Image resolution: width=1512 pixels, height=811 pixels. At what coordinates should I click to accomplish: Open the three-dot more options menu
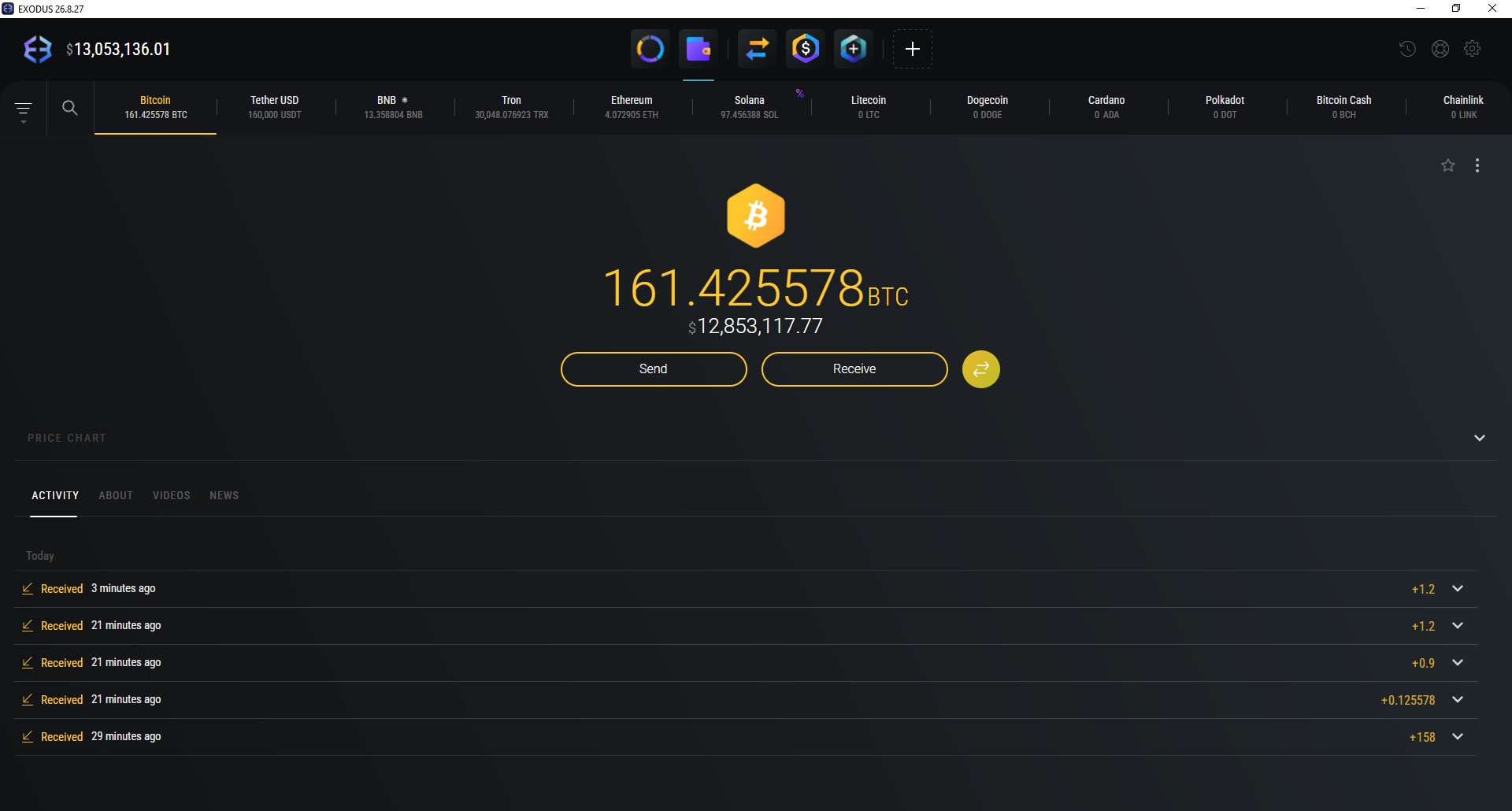pyautogui.click(x=1477, y=165)
